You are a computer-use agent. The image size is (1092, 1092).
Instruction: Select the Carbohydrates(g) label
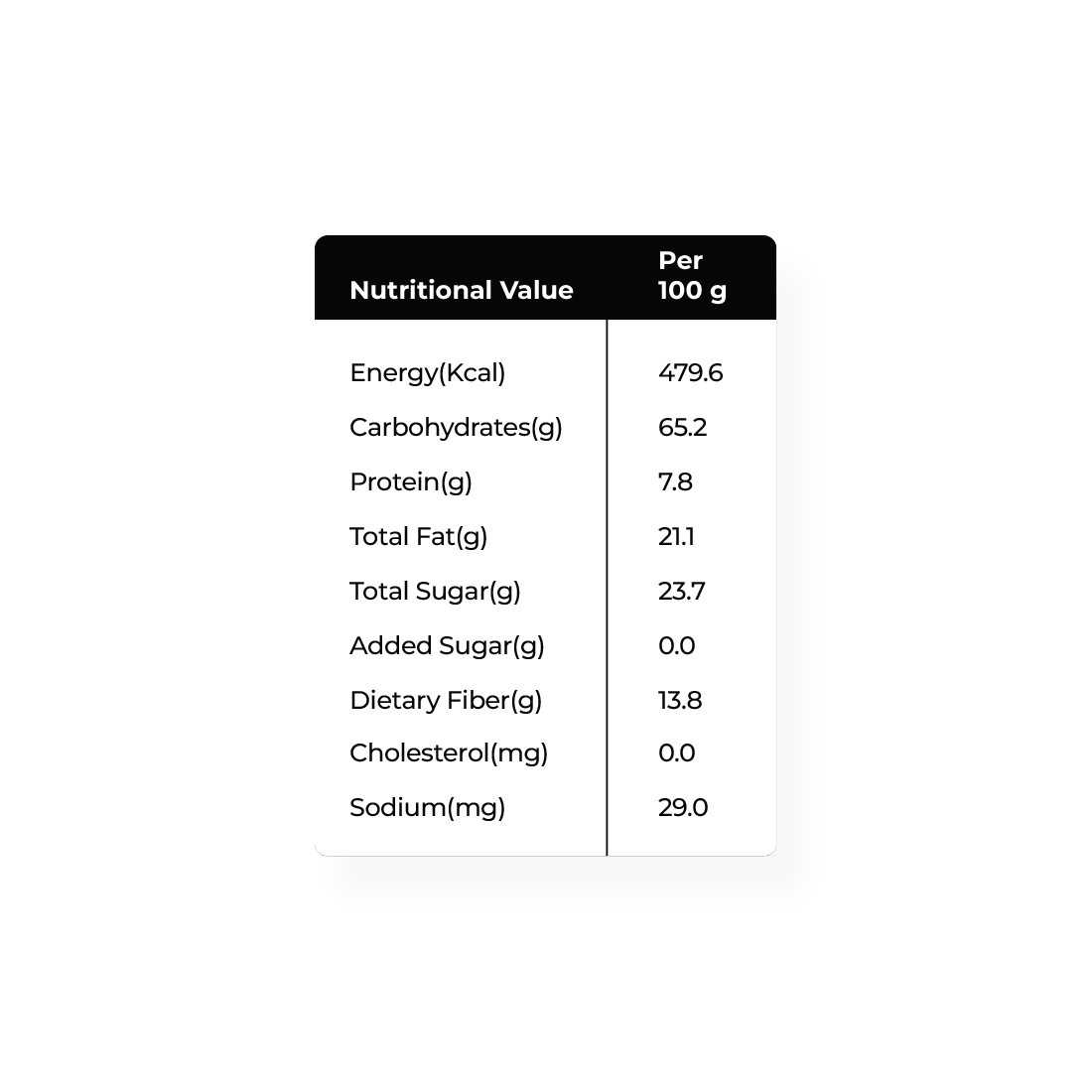point(457,428)
